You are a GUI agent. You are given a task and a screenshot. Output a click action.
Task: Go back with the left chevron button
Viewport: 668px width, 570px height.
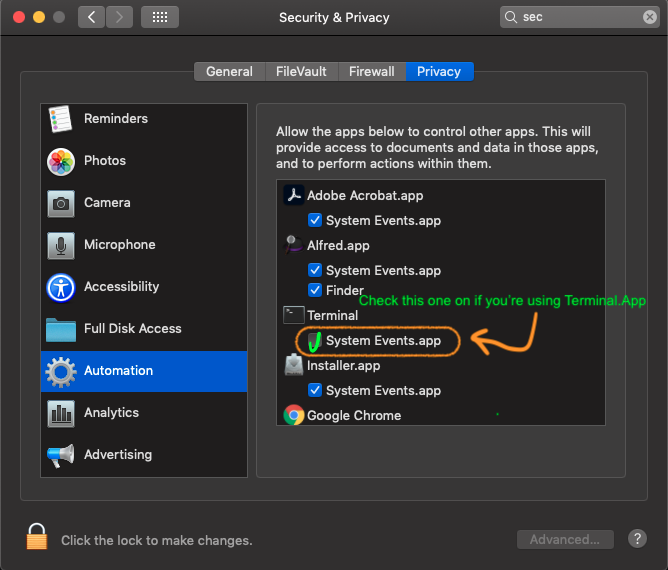point(91,17)
